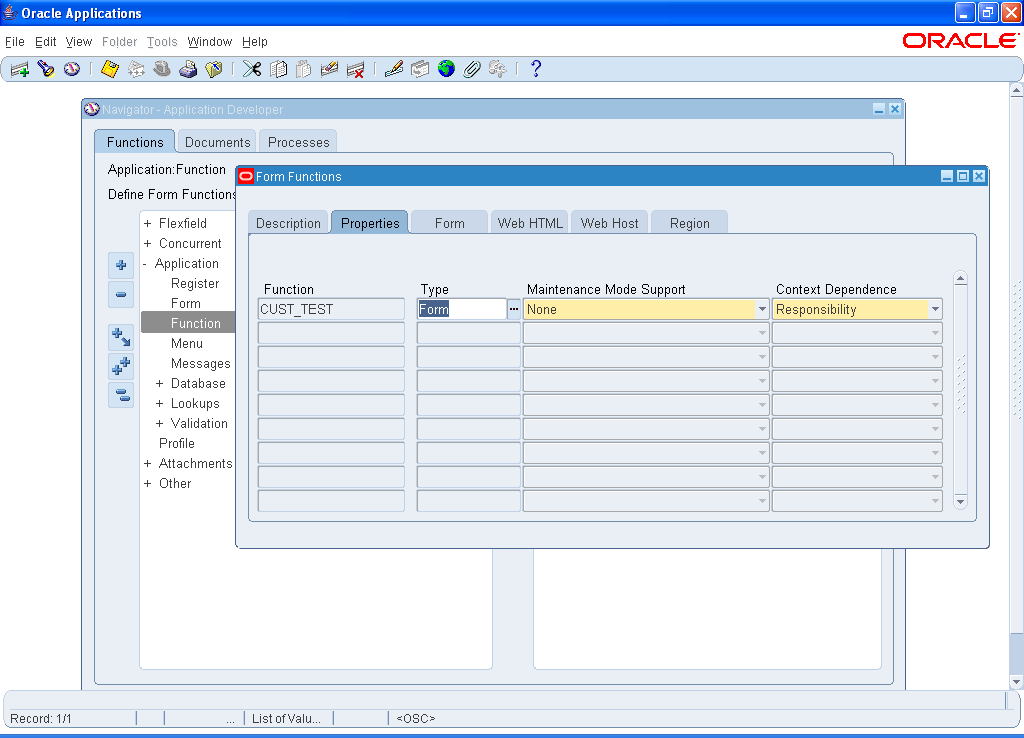Screen dimensions: 1024x738
Task: Switch to the Form tab
Action: tap(449, 223)
